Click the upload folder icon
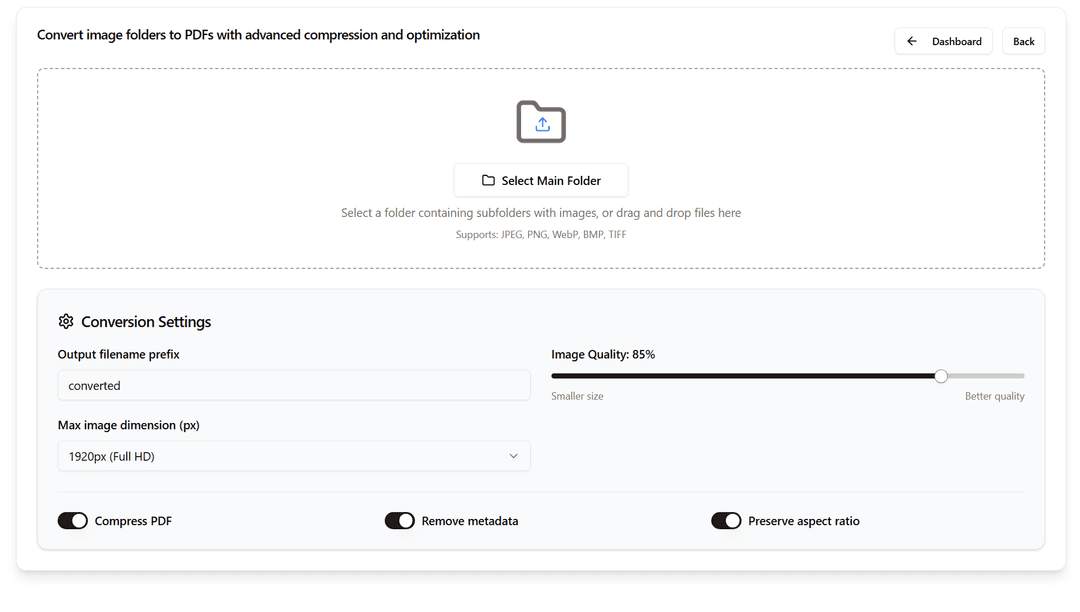The height and width of the screenshot is (612, 1080). pyautogui.click(x=541, y=122)
